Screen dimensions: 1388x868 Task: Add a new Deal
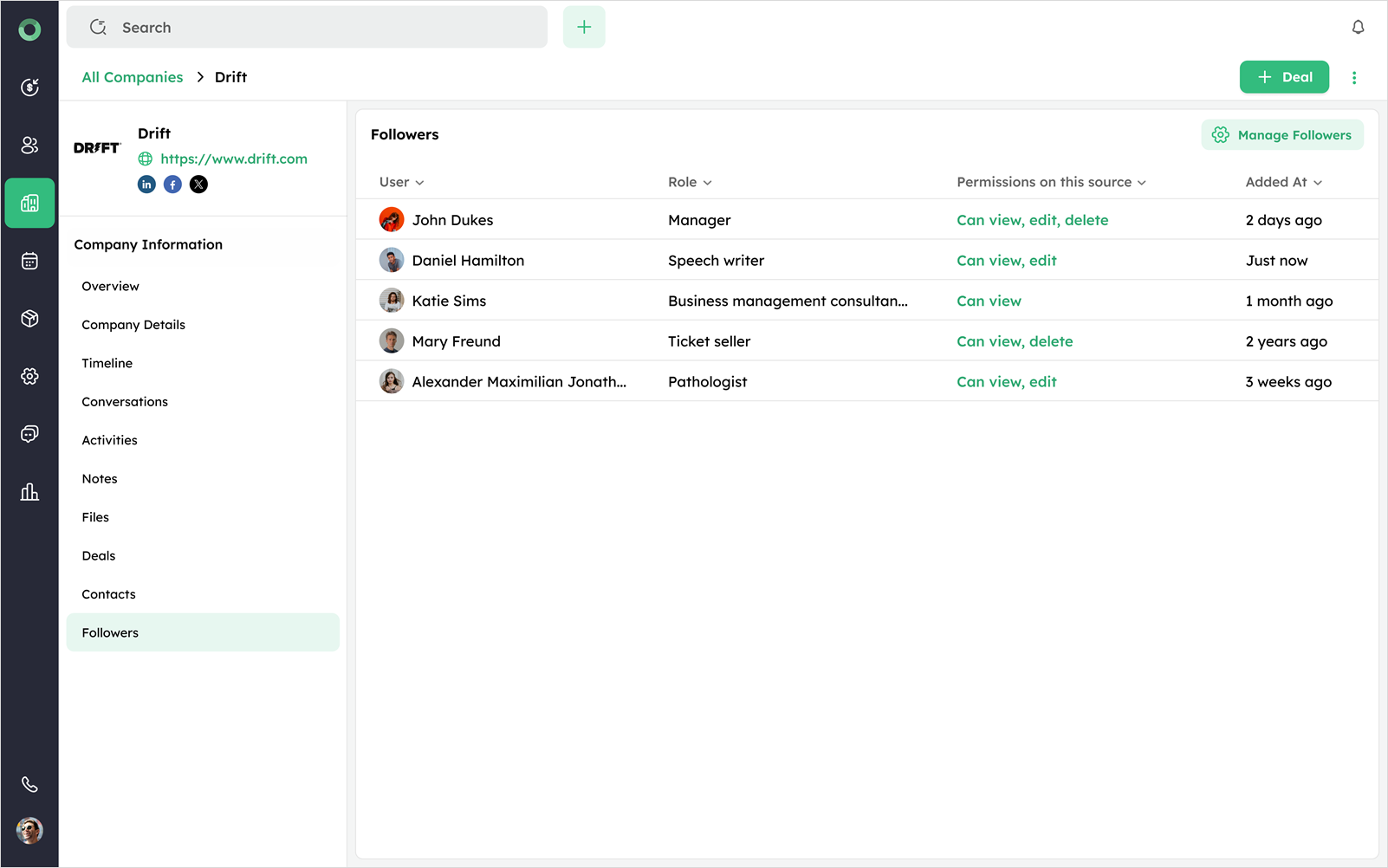[x=1284, y=78]
